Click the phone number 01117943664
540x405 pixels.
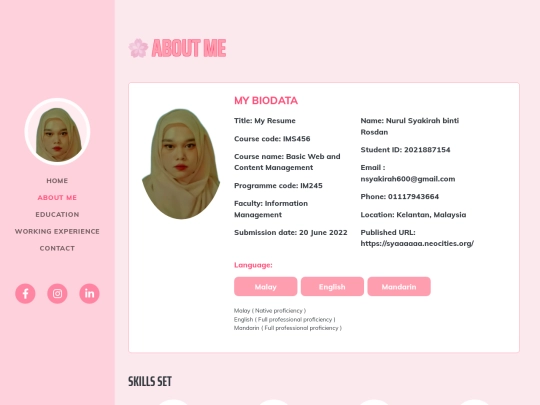pos(413,197)
